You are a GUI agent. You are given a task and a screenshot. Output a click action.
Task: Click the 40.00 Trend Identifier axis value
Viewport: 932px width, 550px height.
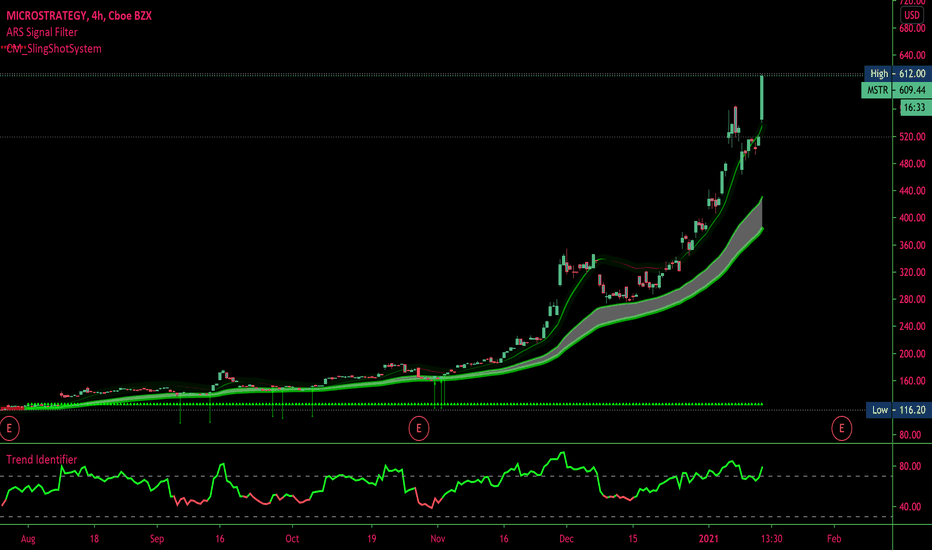pyautogui.click(x=910, y=507)
